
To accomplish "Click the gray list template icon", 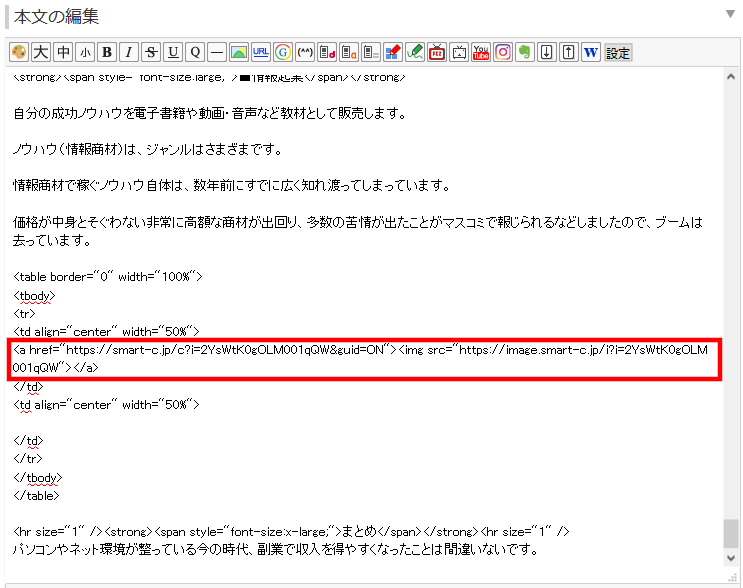I will tap(371, 52).
